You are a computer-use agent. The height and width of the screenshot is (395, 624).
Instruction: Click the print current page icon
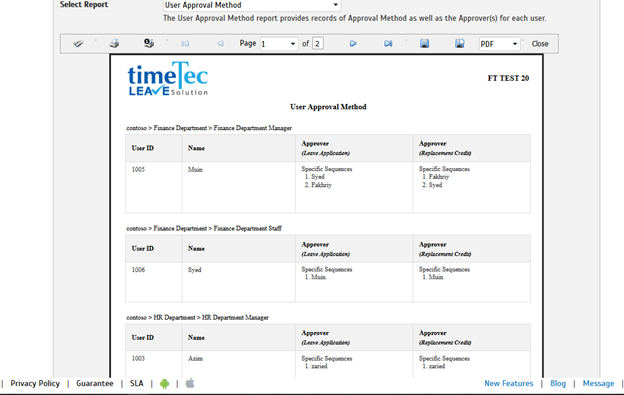[x=149, y=43]
